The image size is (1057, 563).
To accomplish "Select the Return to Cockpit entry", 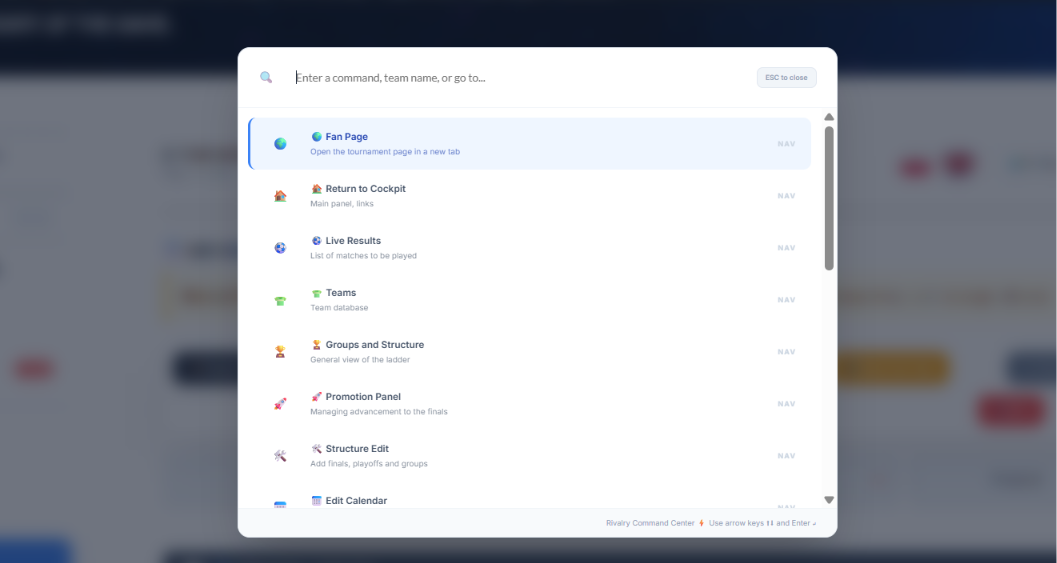I will [x=530, y=196].
